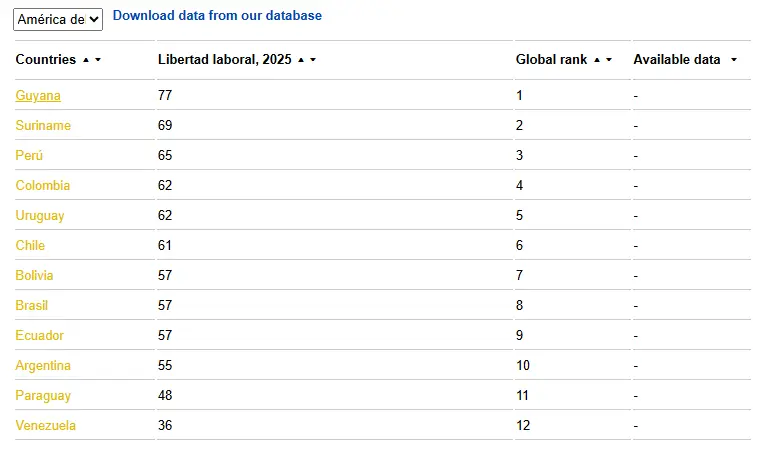Sort Global rank descending arrow
Viewport: 780px width, 453px height.
click(x=609, y=60)
